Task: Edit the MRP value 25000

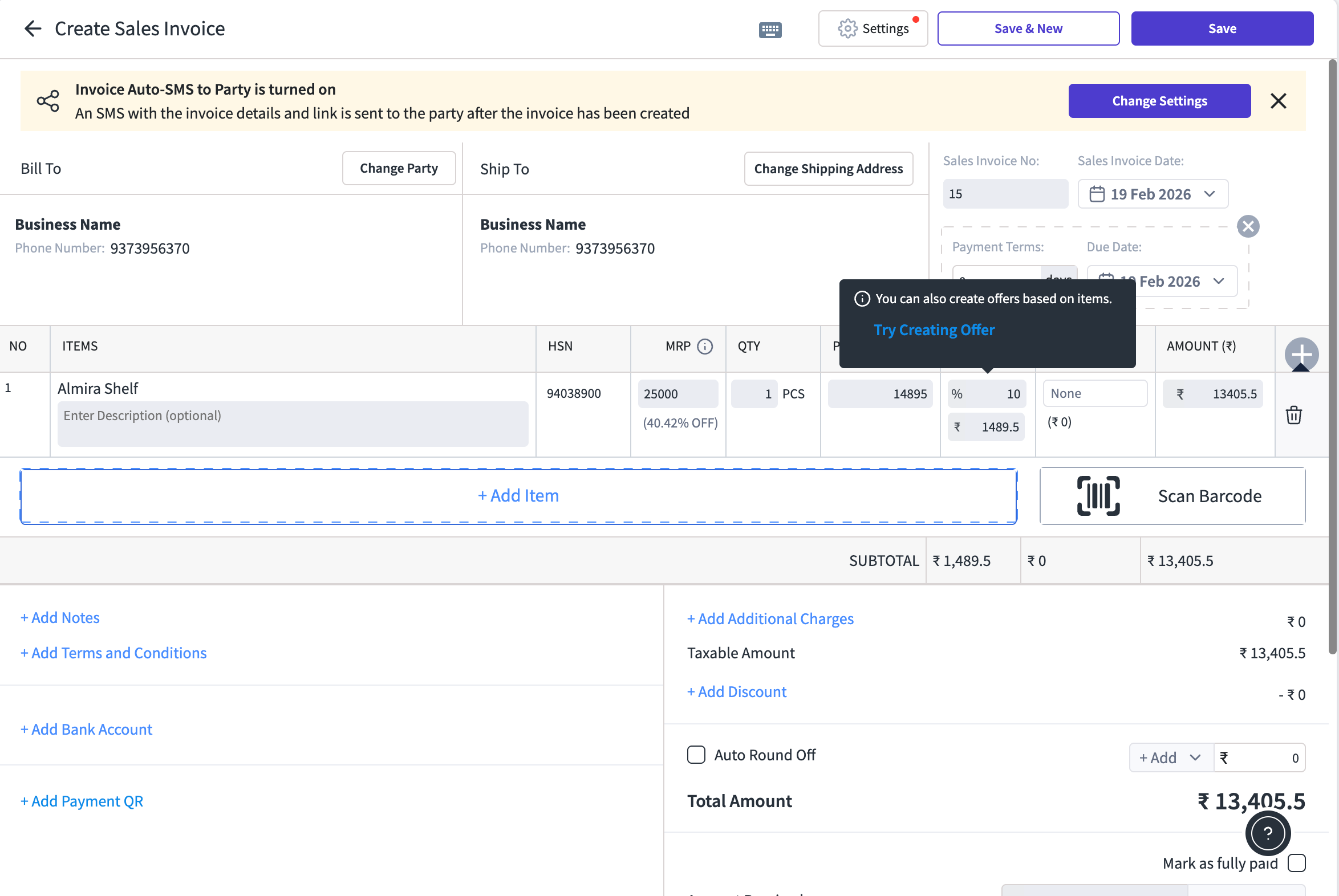Action: pos(677,394)
